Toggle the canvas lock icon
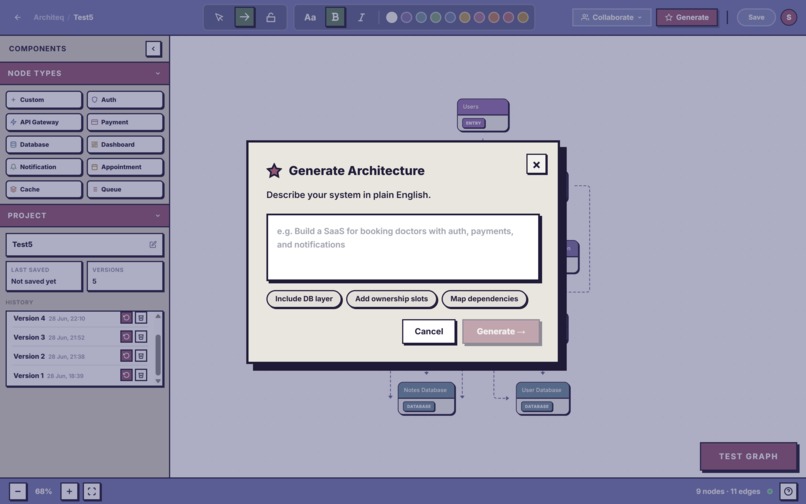 [x=270, y=17]
